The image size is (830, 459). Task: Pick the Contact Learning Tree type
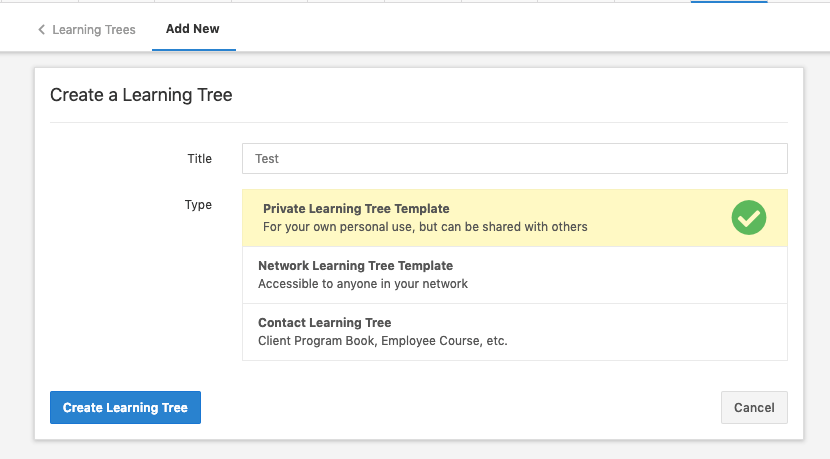click(x=324, y=323)
